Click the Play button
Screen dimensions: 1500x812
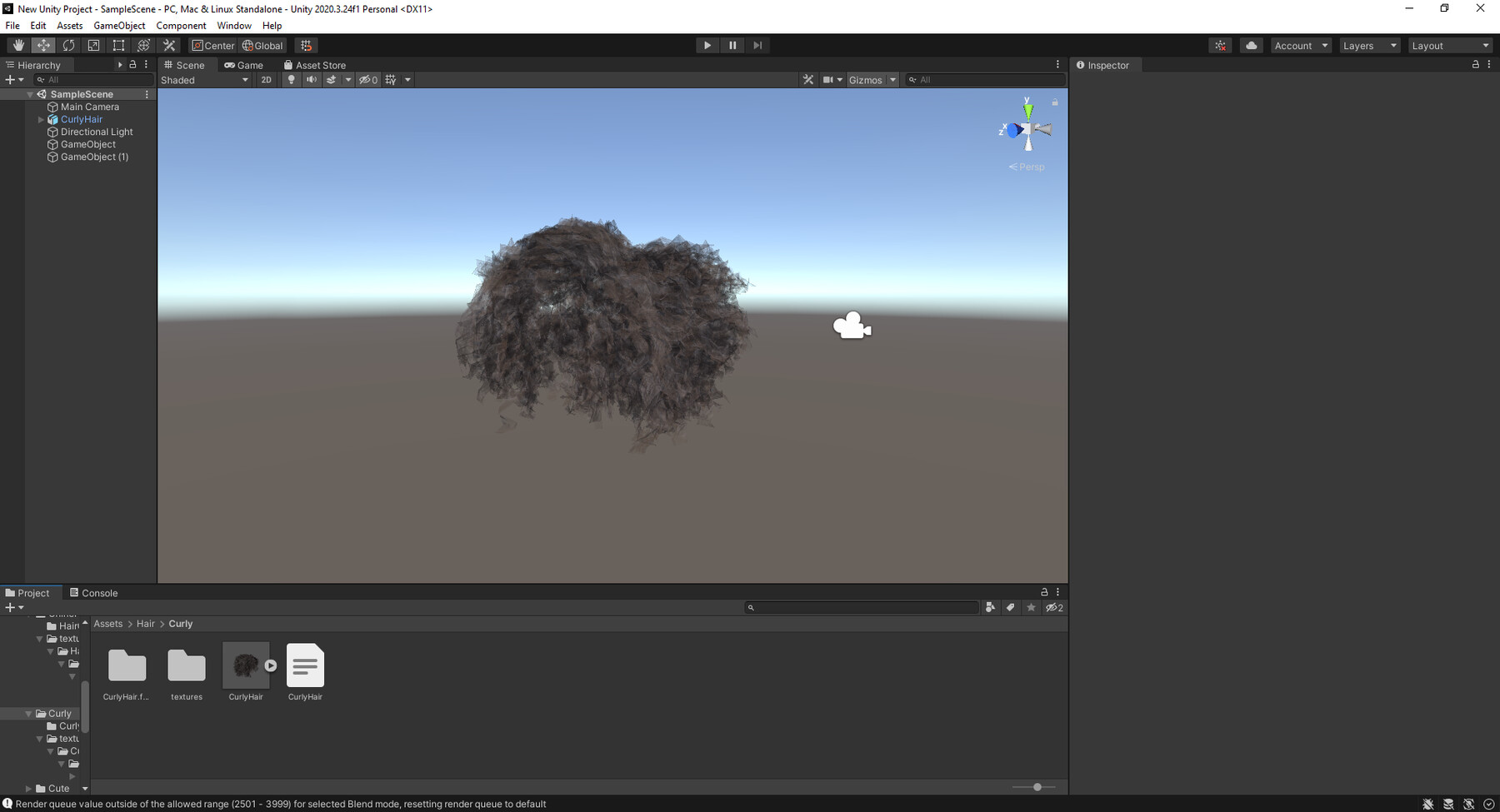[707, 46]
